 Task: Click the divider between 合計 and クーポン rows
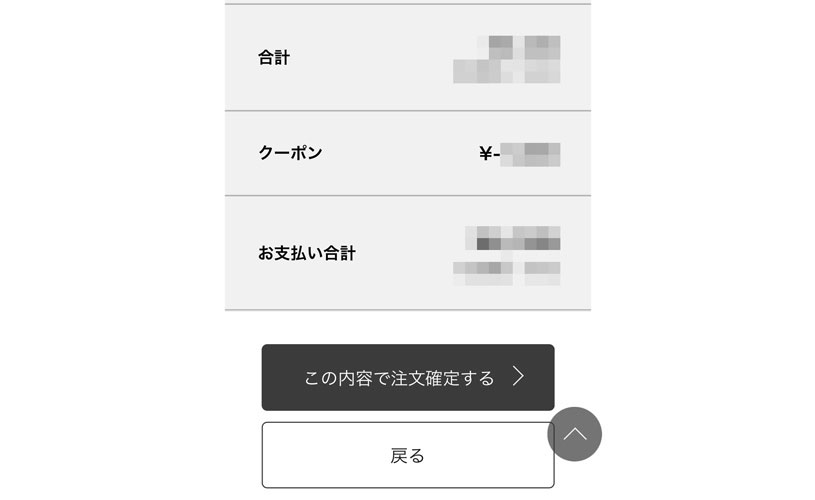(408, 111)
